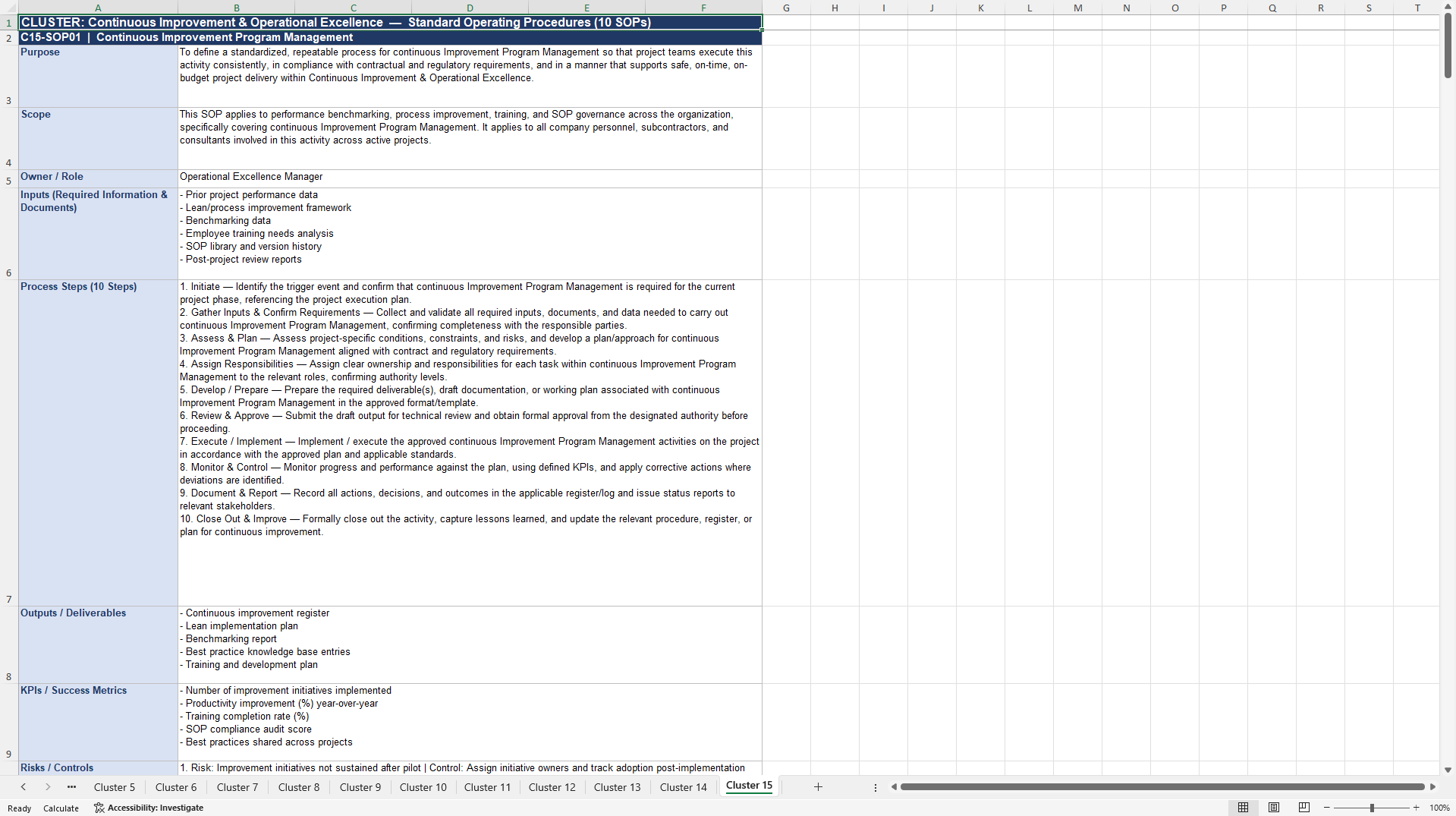The image size is (1456, 816).
Task: Select the cell with Number of improvement initiatives
Action: tap(470, 722)
